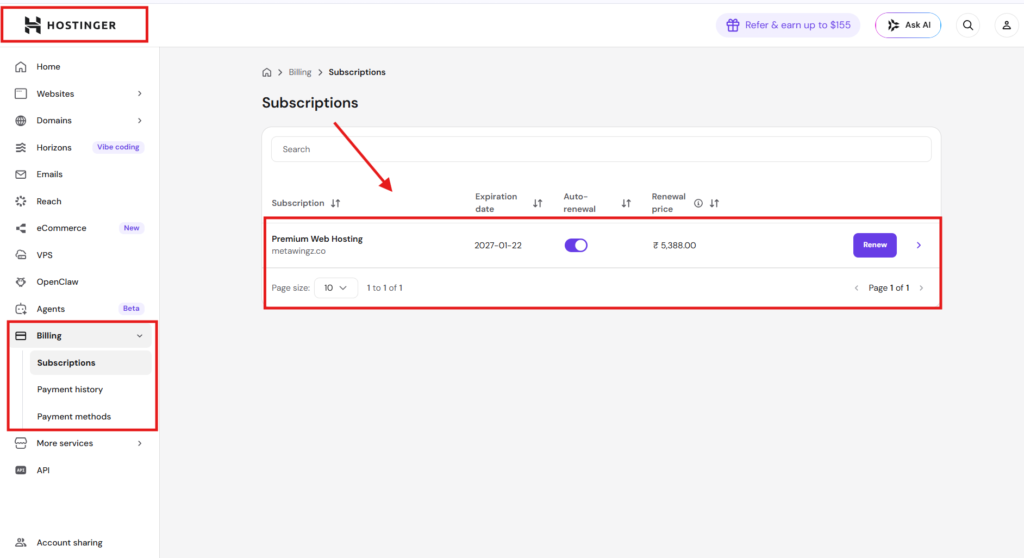
Task: Click the metawingz.co domain text
Action: 298,251
